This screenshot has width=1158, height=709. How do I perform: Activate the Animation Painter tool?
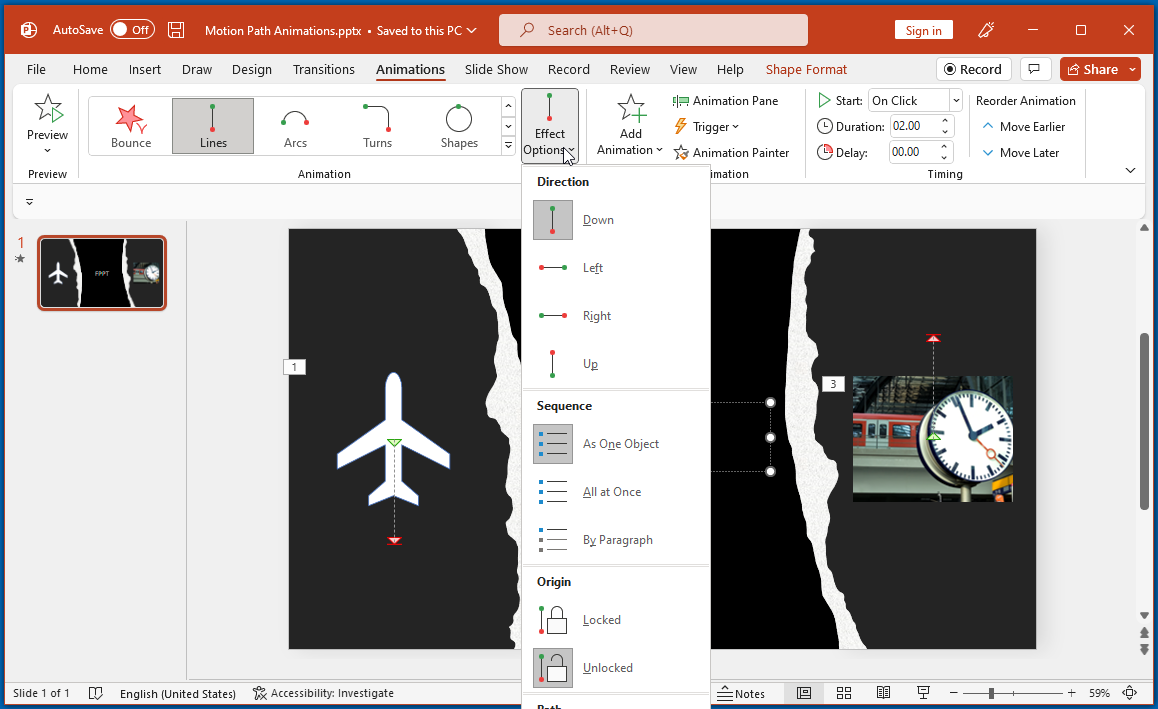(731, 153)
